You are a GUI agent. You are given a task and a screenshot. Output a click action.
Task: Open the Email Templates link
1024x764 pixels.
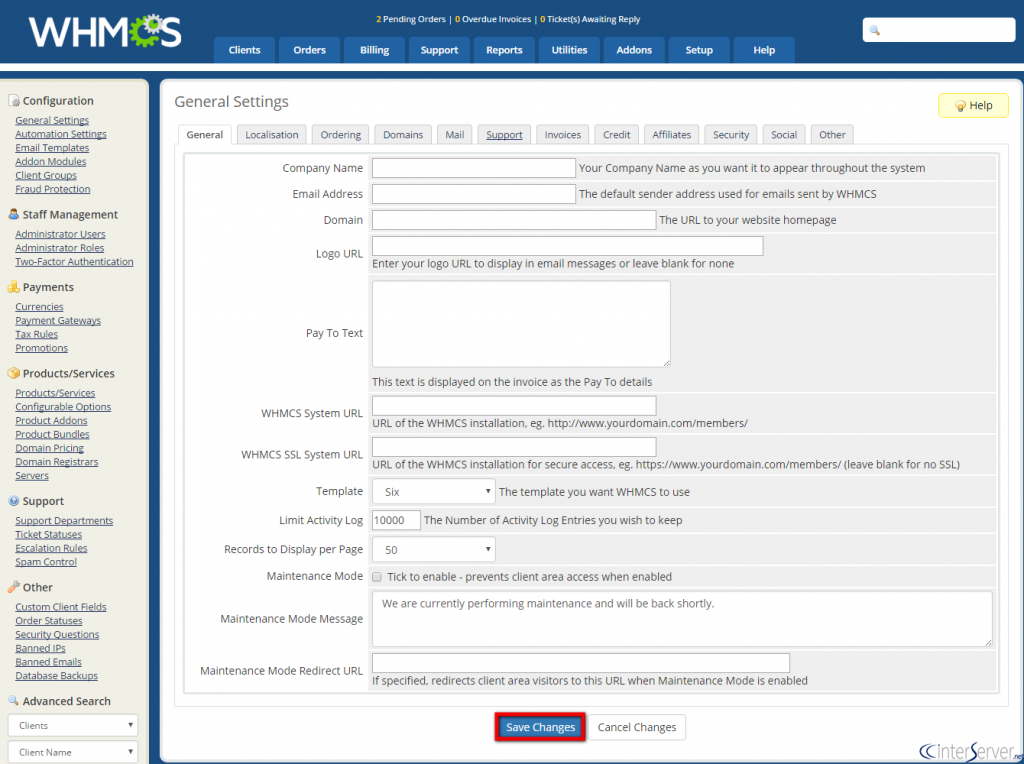click(52, 148)
